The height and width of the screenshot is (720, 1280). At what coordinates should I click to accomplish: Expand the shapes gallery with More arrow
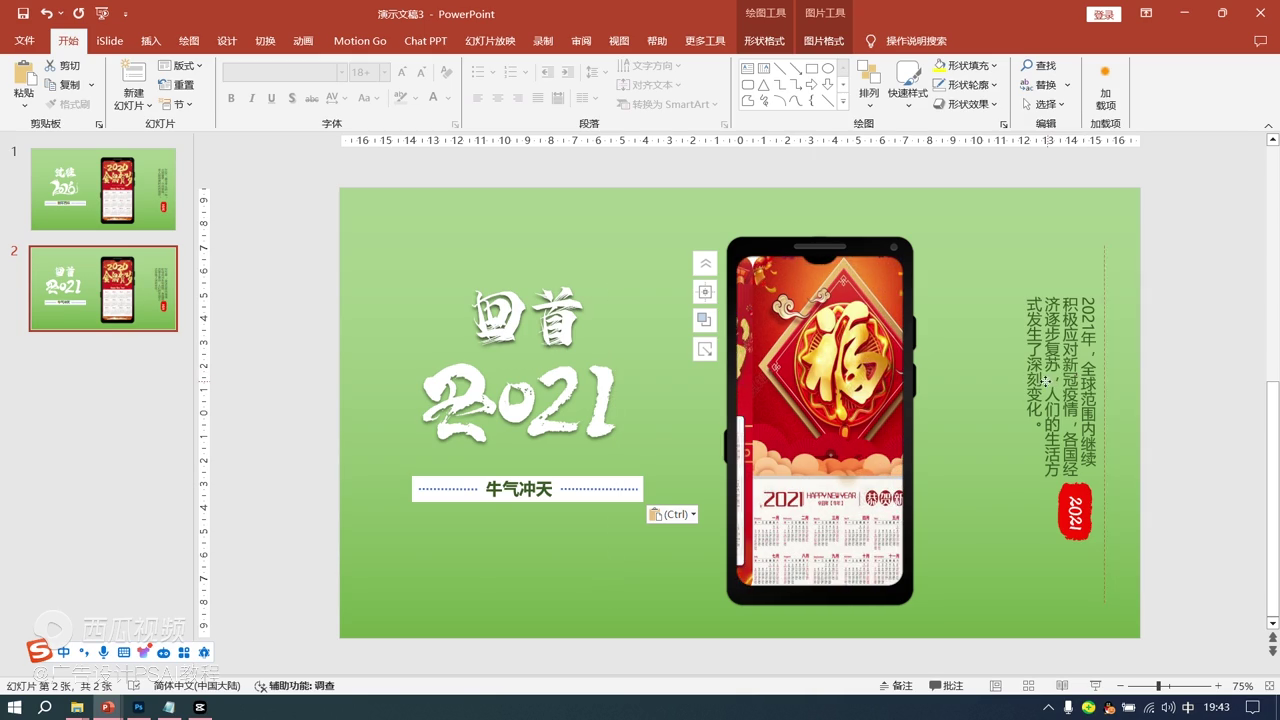[843, 102]
